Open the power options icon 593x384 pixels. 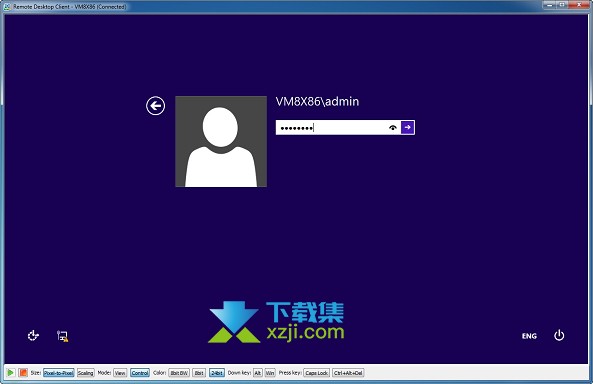[559, 336]
